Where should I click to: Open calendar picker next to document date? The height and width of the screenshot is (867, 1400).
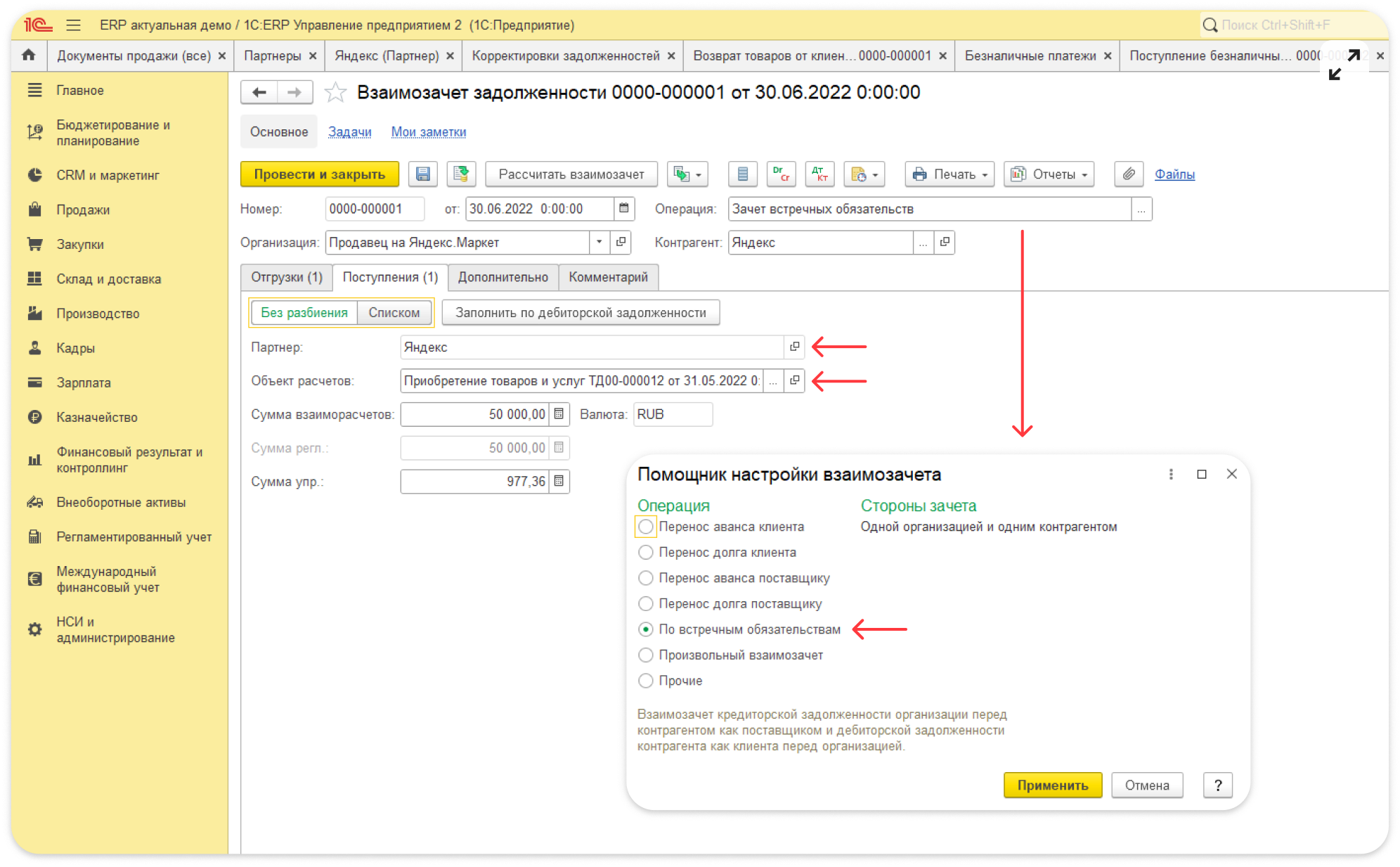623,209
